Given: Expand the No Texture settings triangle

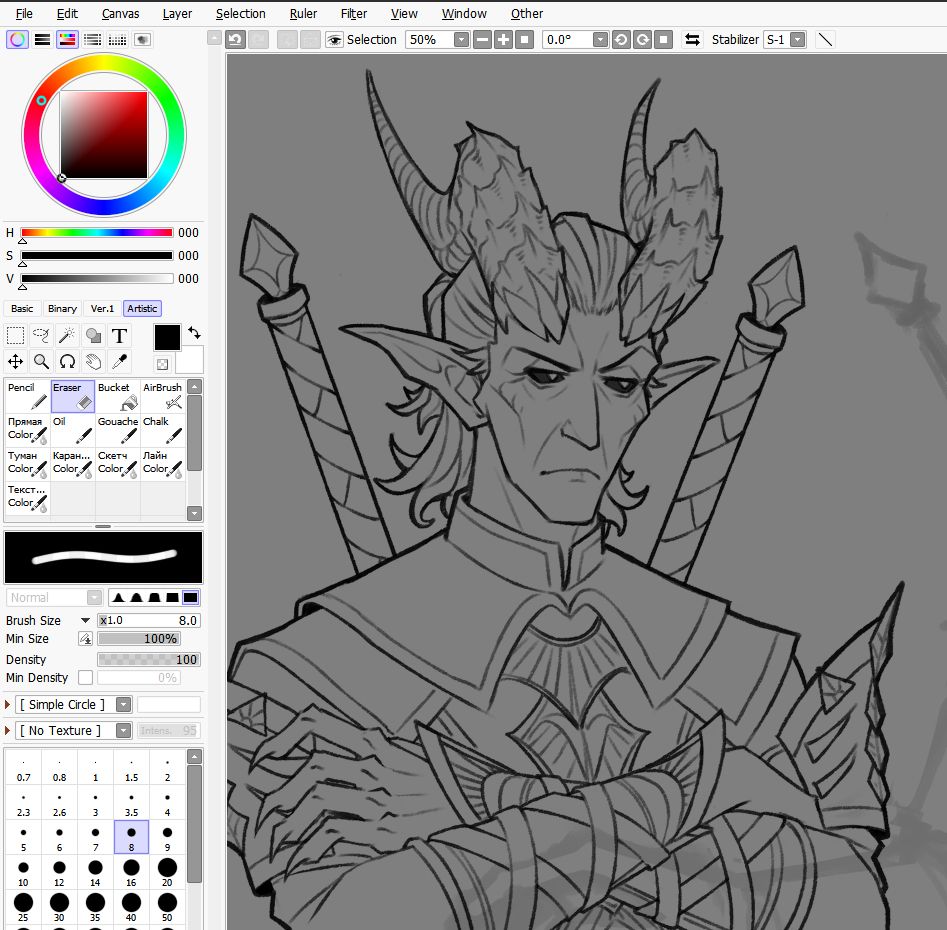Looking at the screenshot, I should pos(7,731).
